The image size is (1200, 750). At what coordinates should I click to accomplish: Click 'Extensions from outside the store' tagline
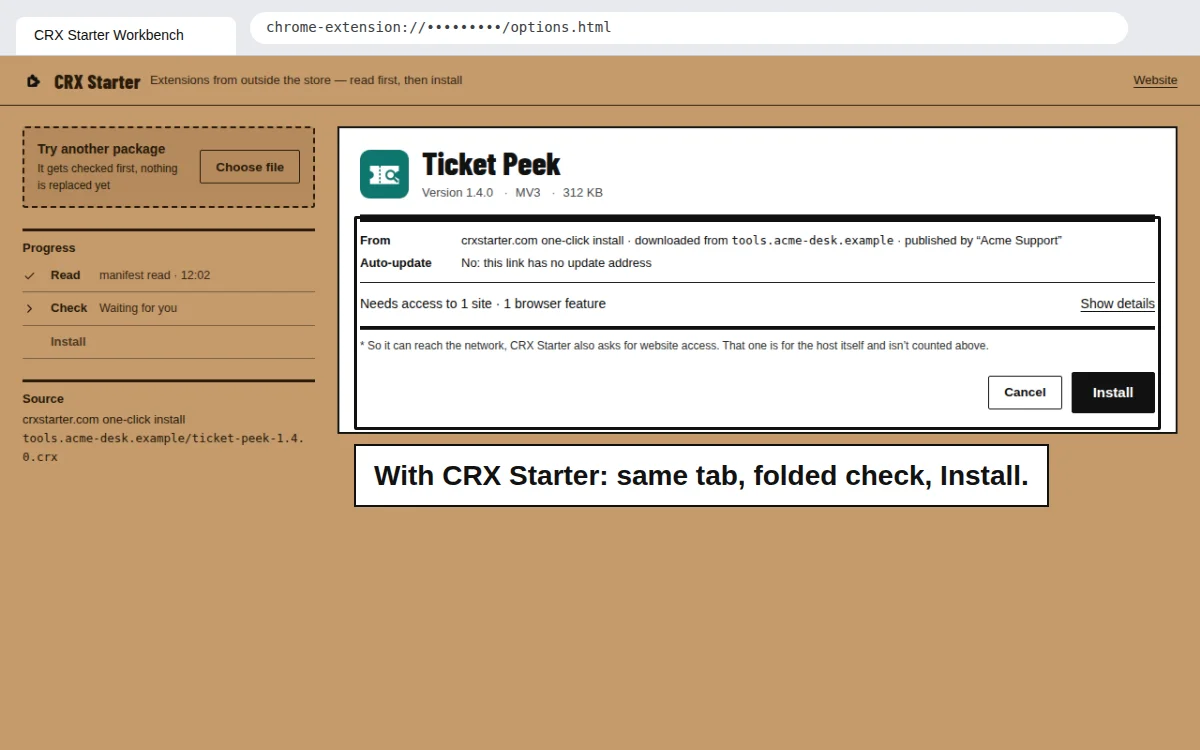306,80
